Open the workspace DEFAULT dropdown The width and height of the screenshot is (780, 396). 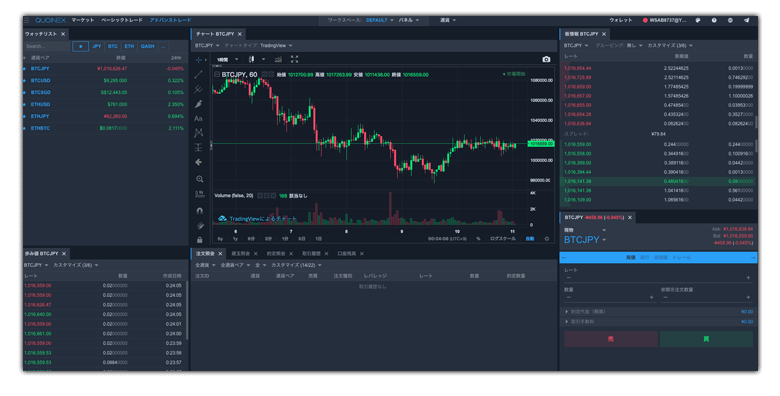click(380, 20)
